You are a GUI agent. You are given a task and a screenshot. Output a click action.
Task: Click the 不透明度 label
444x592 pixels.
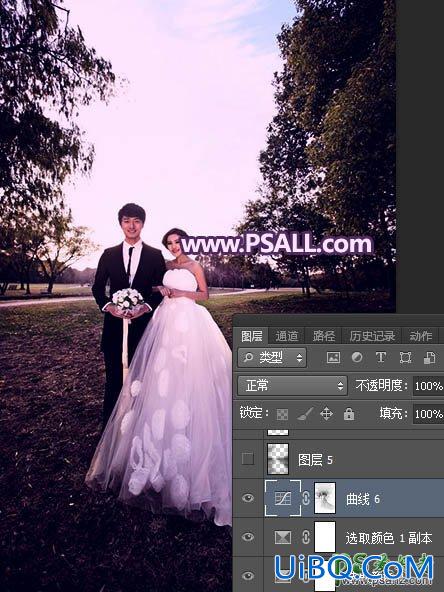point(381,385)
